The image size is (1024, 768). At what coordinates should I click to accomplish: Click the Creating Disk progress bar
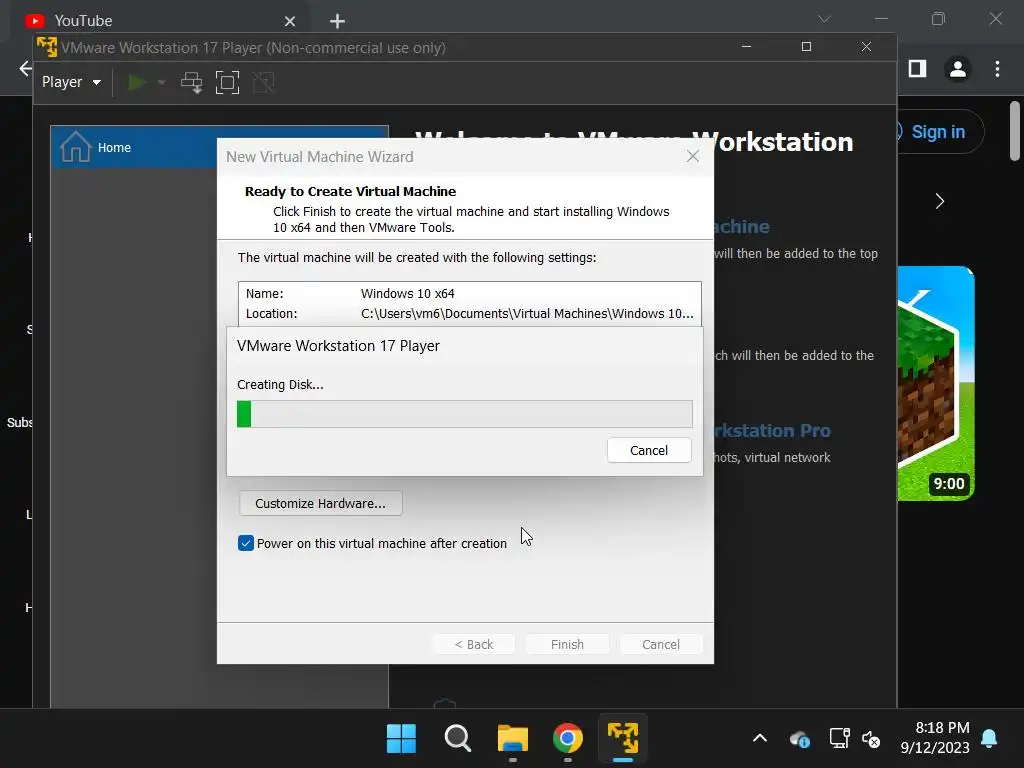(x=464, y=414)
